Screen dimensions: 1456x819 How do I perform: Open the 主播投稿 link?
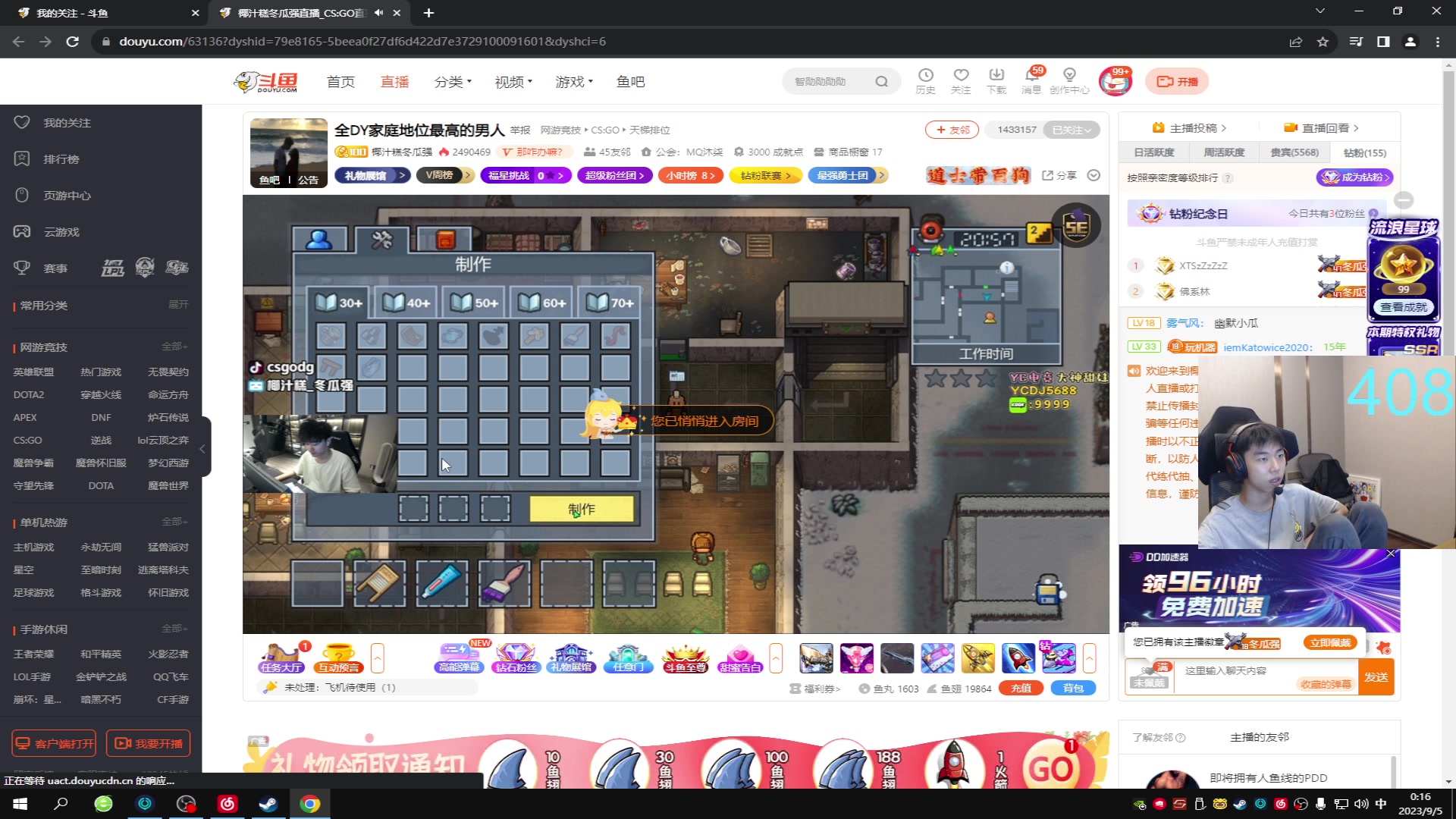pos(1189,128)
